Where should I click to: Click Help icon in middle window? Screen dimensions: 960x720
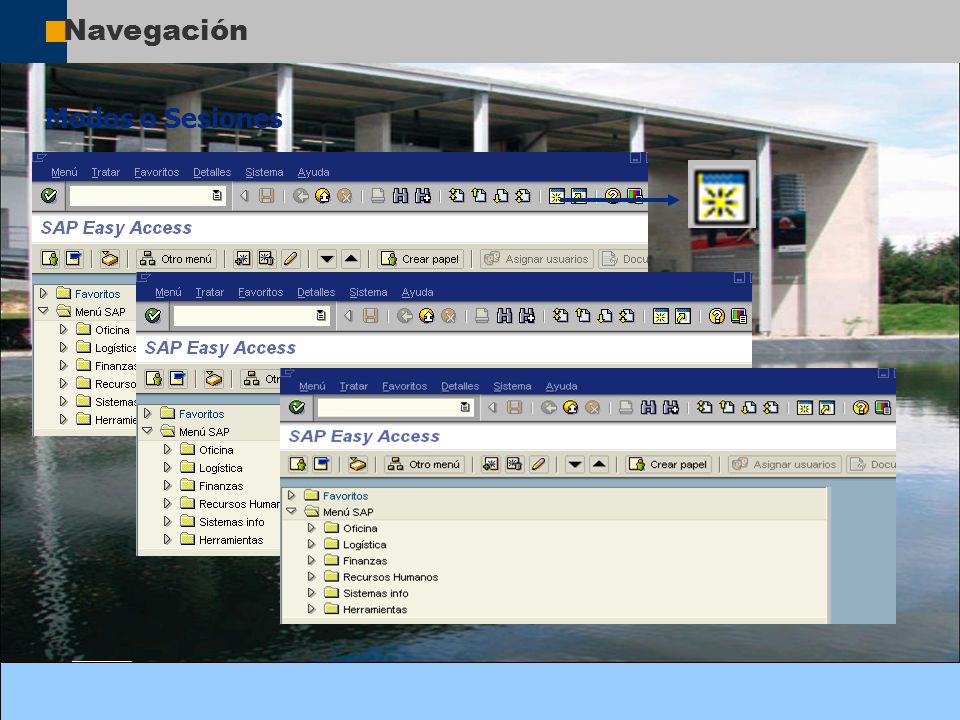[716, 316]
